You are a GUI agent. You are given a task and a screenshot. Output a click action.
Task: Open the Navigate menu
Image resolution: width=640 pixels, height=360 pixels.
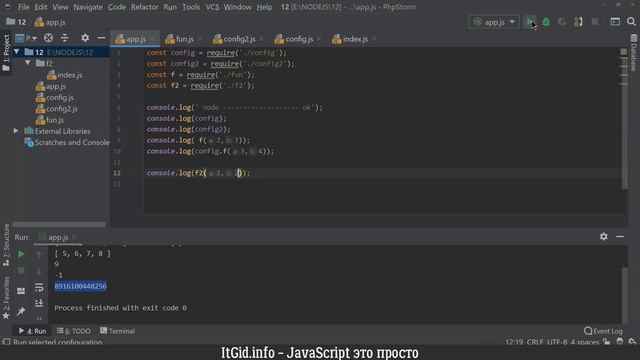(88, 7)
